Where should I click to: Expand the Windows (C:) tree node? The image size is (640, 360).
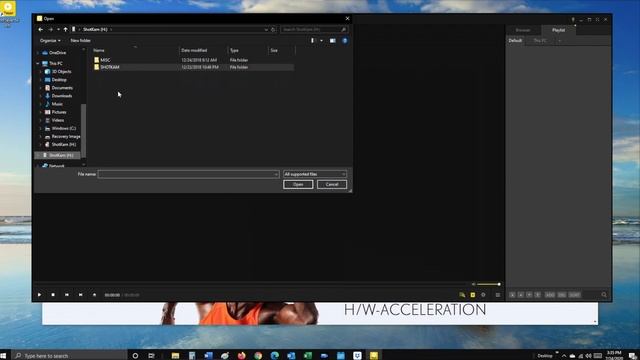click(41, 128)
